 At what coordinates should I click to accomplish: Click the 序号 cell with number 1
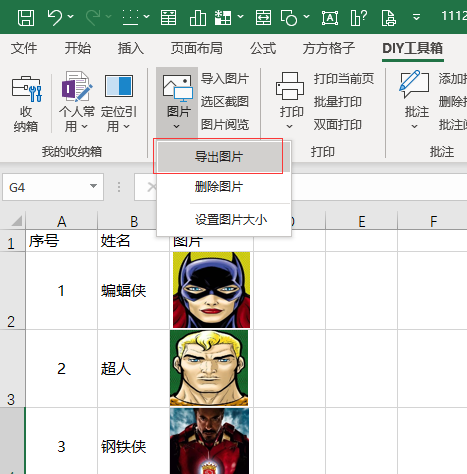coord(61,291)
